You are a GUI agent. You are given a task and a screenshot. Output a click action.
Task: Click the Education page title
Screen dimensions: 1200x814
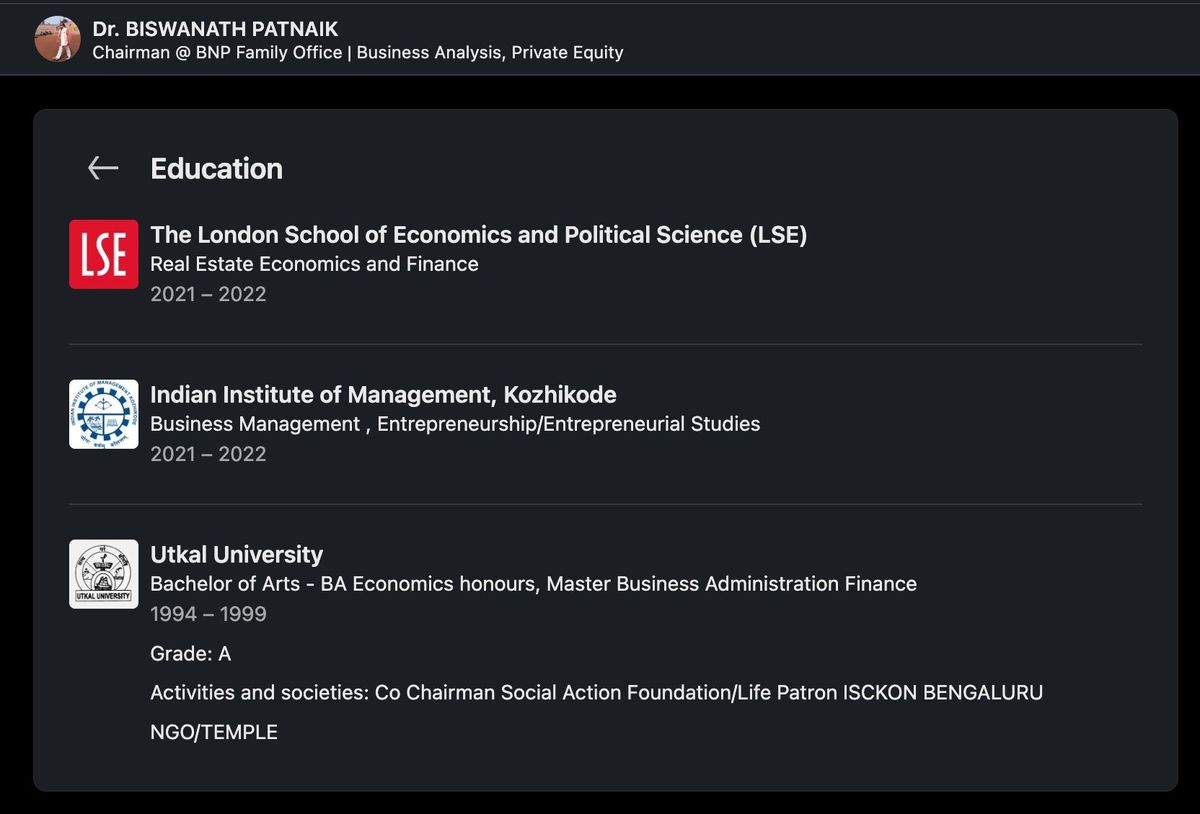[x=216, y=168]
